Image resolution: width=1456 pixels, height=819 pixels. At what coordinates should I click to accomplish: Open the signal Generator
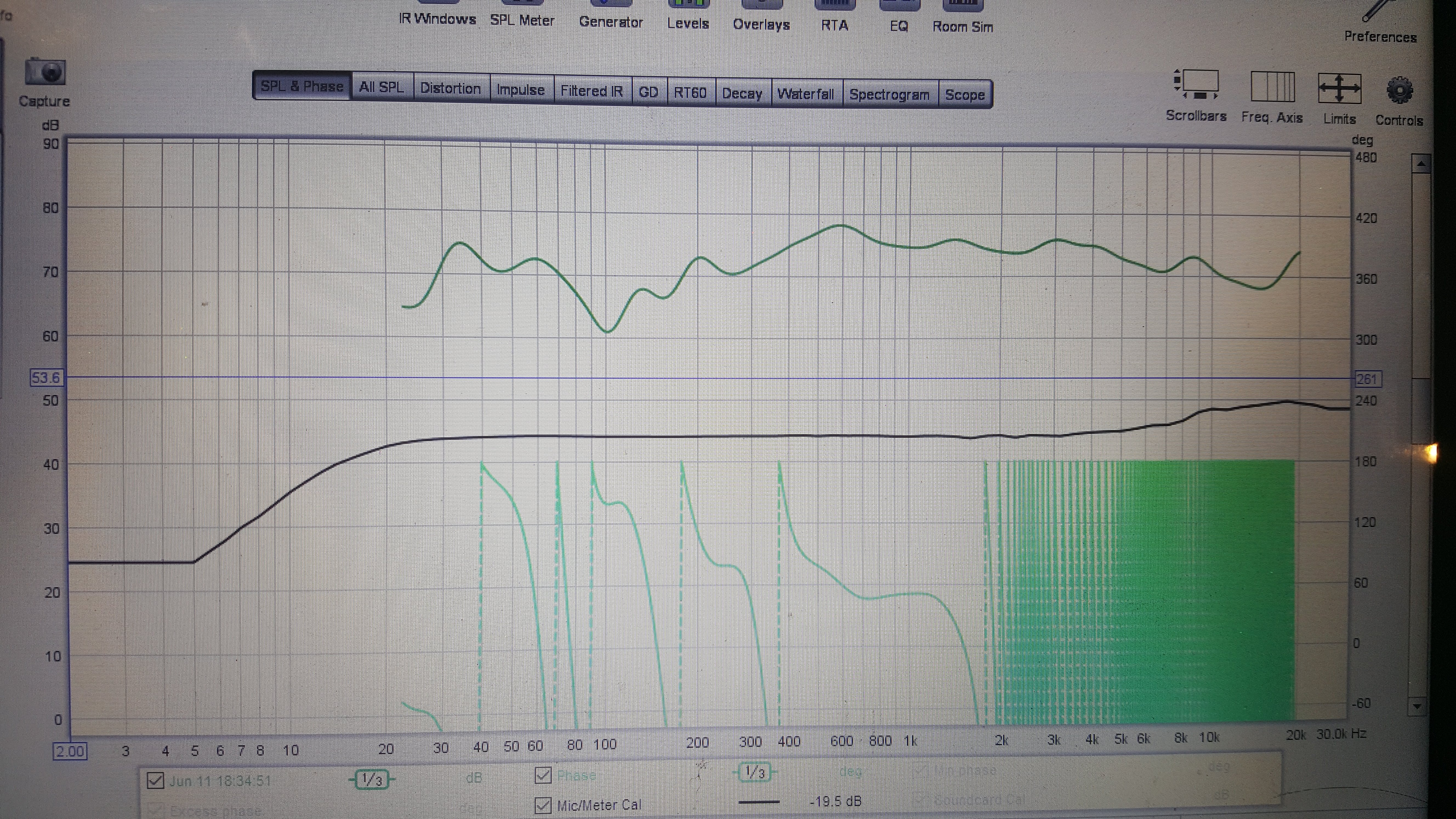611,15
